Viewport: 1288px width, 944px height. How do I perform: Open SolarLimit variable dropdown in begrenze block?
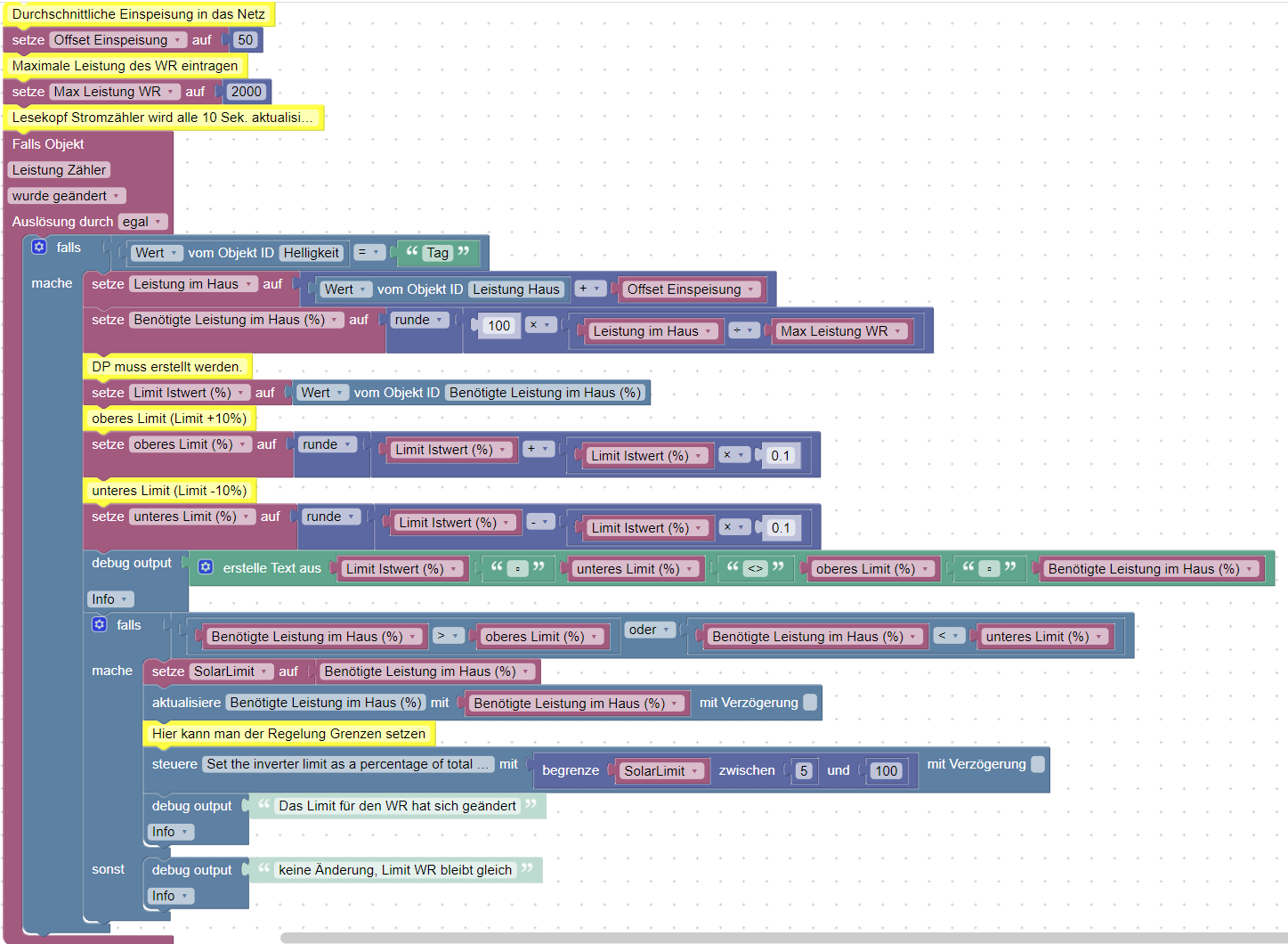pyautogui.click(x=660, y=771)
